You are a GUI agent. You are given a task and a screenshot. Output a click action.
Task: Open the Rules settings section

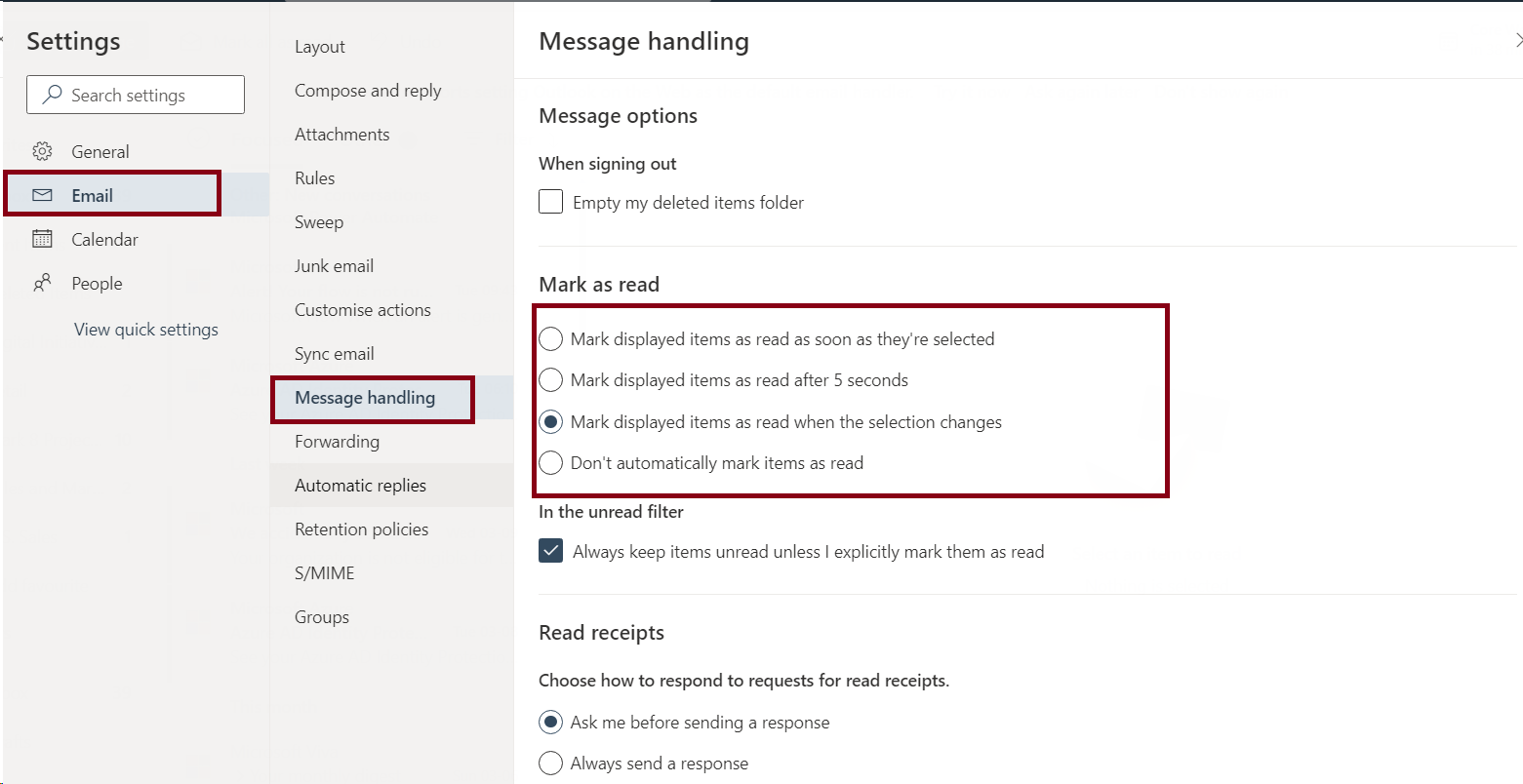314,177
